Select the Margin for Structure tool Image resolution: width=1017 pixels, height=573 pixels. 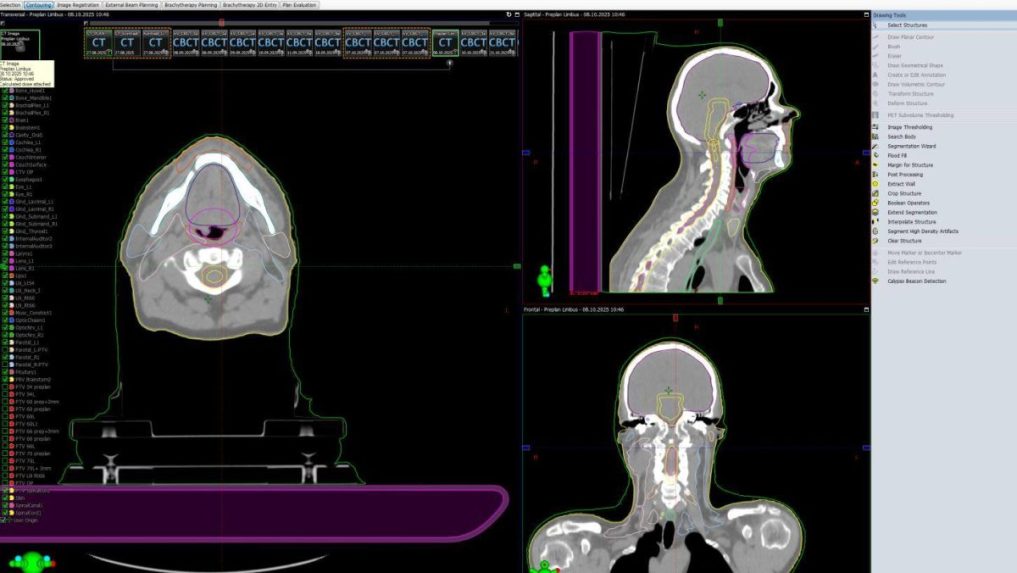(909, 165)
